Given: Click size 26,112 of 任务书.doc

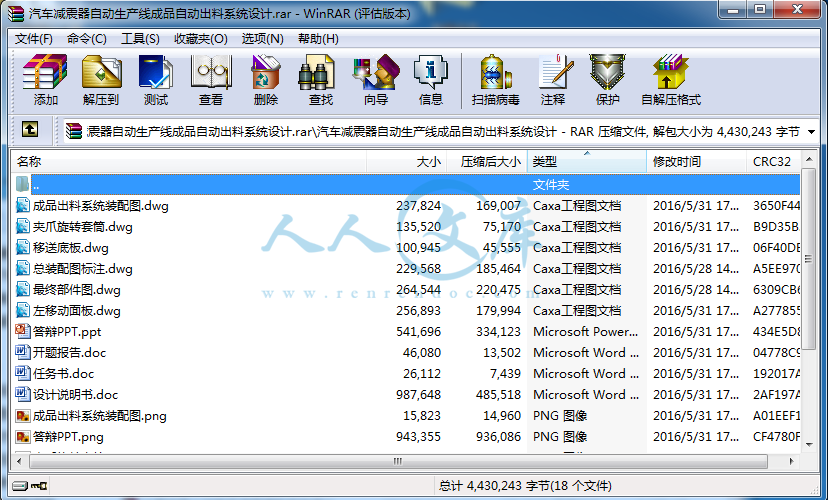Looking at the screenshot, I should pos(421,374).
